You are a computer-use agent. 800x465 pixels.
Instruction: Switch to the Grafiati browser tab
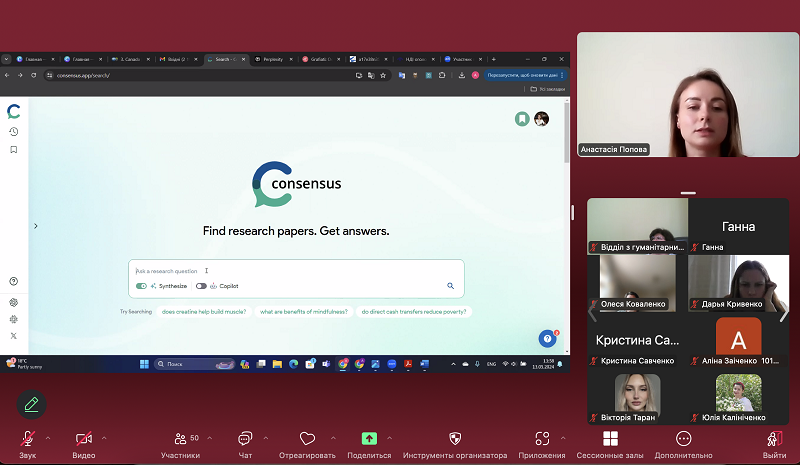(320, 59)
